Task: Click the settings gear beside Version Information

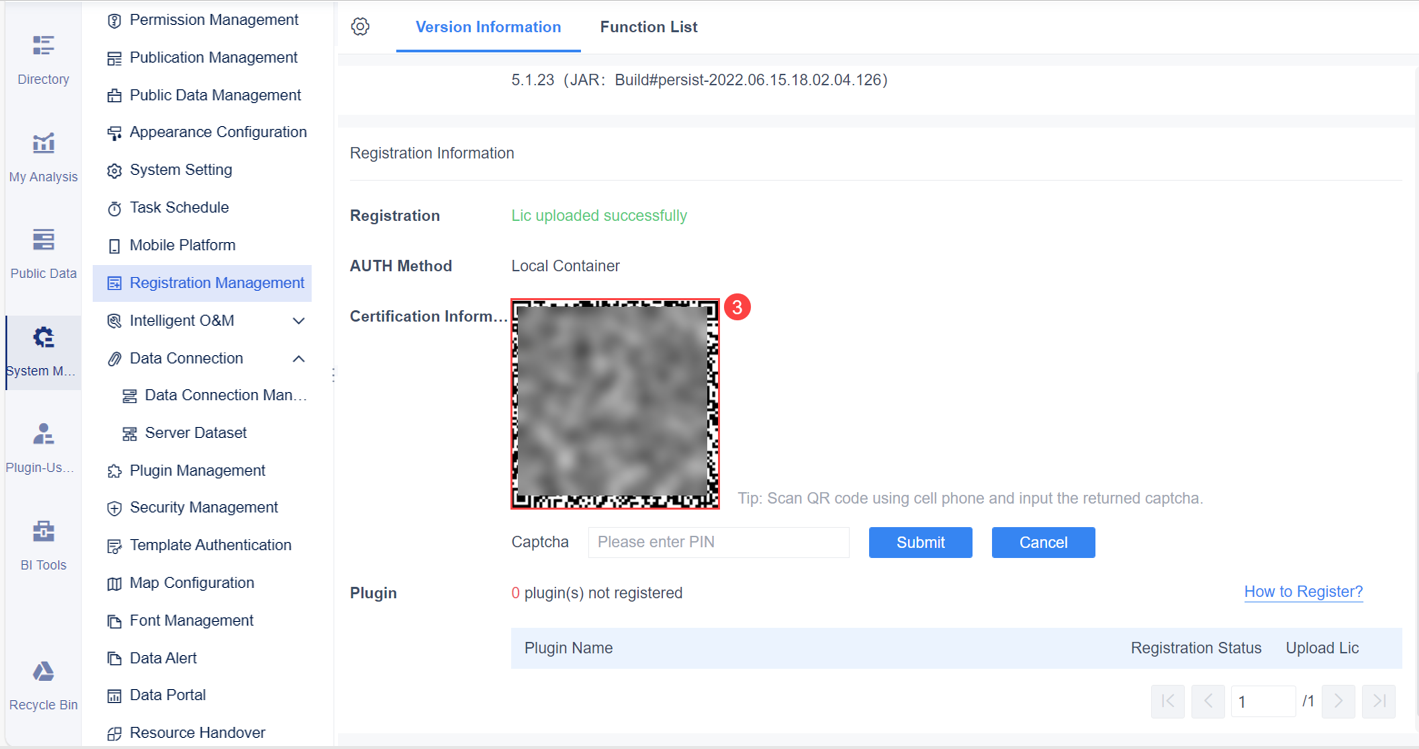Action: tap(360, 26)
